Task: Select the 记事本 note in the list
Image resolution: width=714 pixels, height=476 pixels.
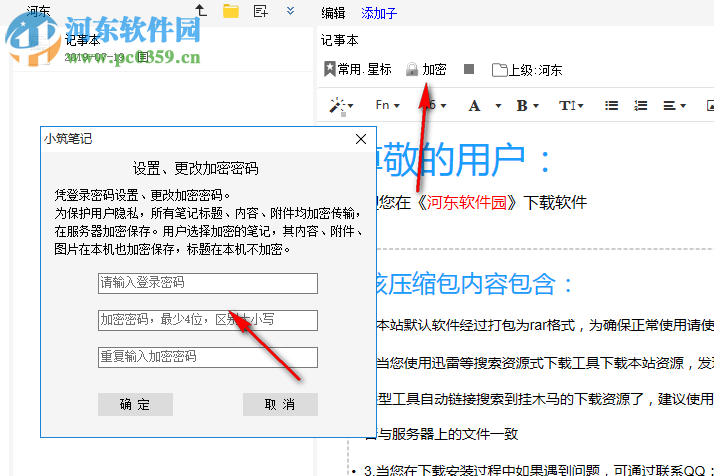Action: tap(163, 48)
